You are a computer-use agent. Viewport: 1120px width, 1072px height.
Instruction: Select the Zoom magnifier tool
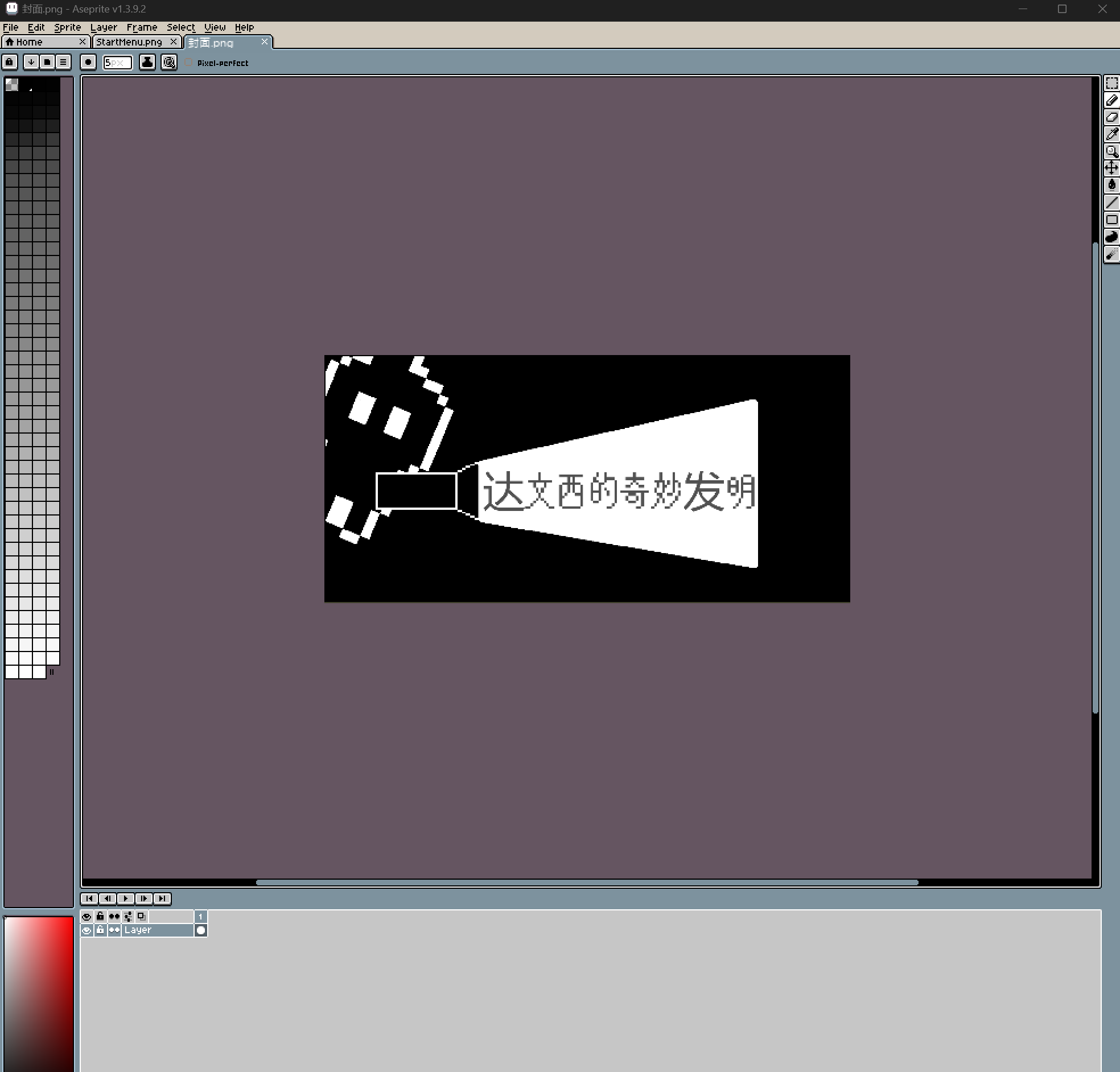point(1111,151)
